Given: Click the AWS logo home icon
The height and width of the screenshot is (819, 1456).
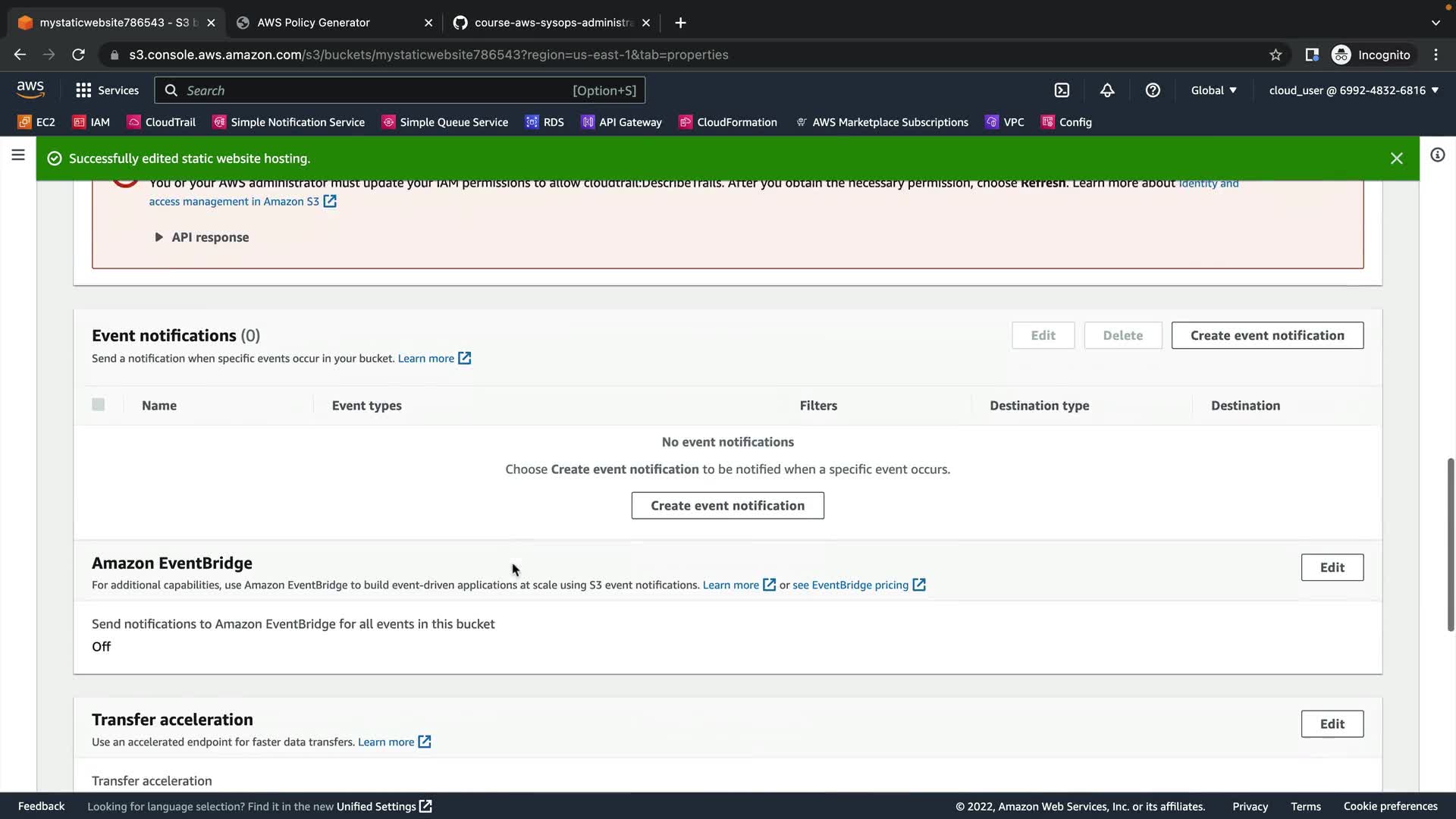Looking at the screenshot, I should click(30, 89).
